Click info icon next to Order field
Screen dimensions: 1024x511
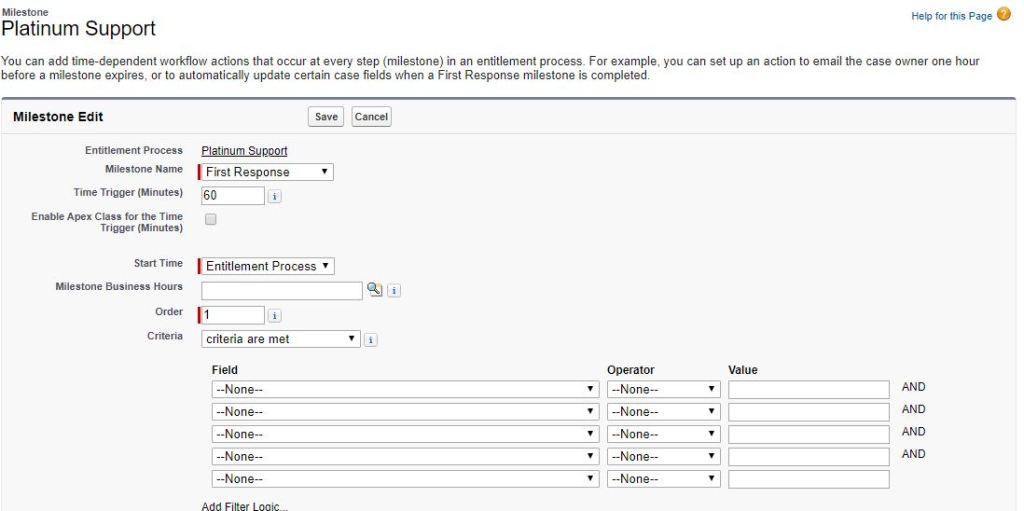click(275, 316)
